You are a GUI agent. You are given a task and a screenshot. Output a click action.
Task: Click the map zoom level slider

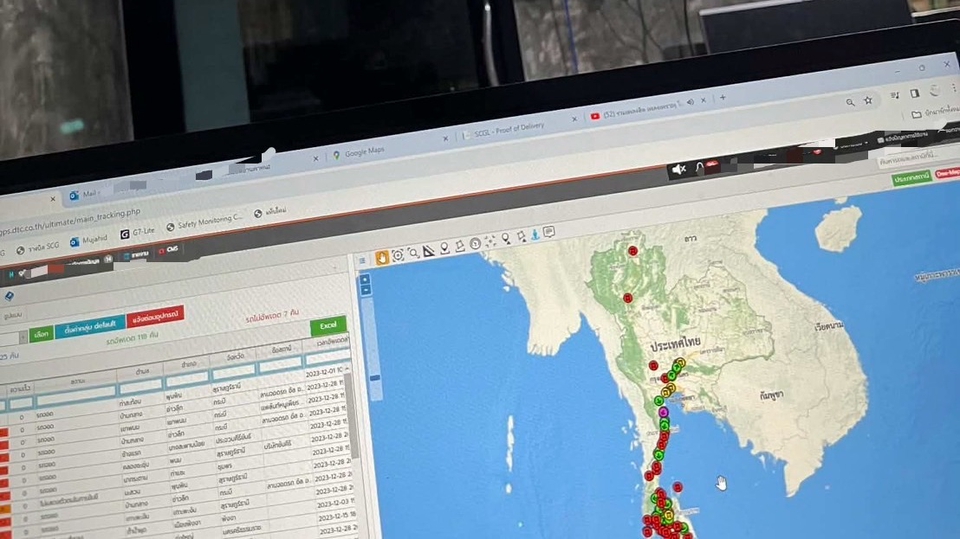(x=374, y=378)
